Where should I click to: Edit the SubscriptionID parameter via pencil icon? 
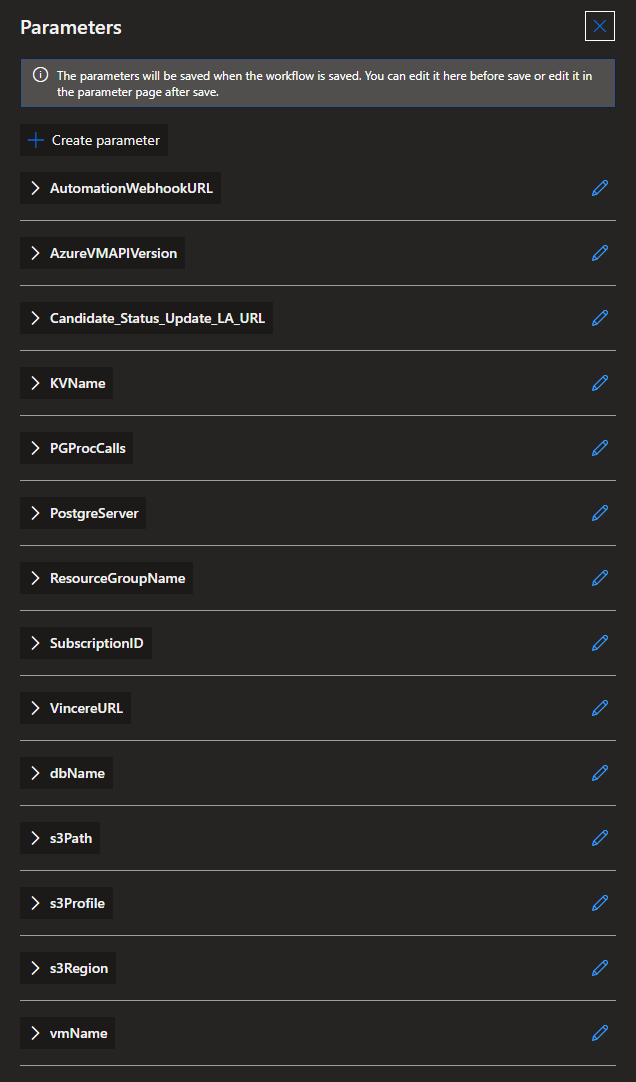click(x=600, y=643)
